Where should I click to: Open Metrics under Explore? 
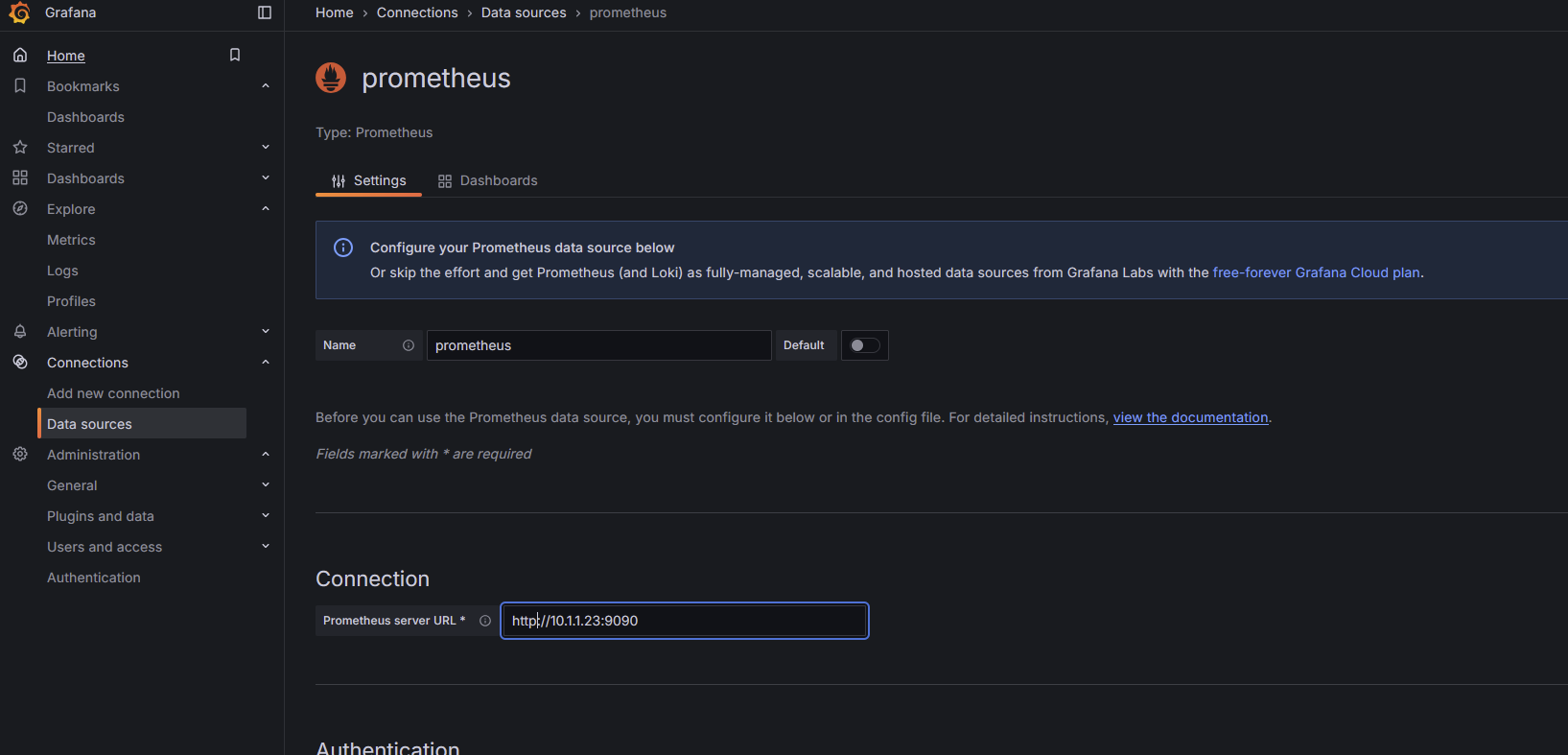point(71,240)
